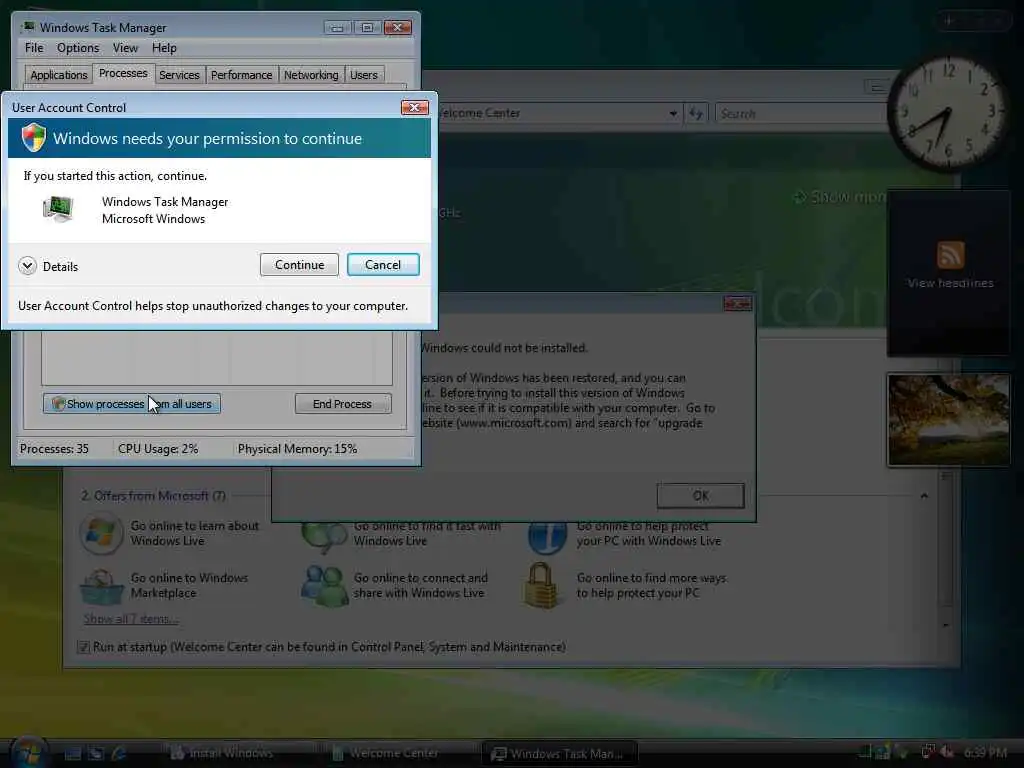Open the View menu in Task Manager
The height and width of the screenshot is (768, 1024).
[x=125, y=48]
